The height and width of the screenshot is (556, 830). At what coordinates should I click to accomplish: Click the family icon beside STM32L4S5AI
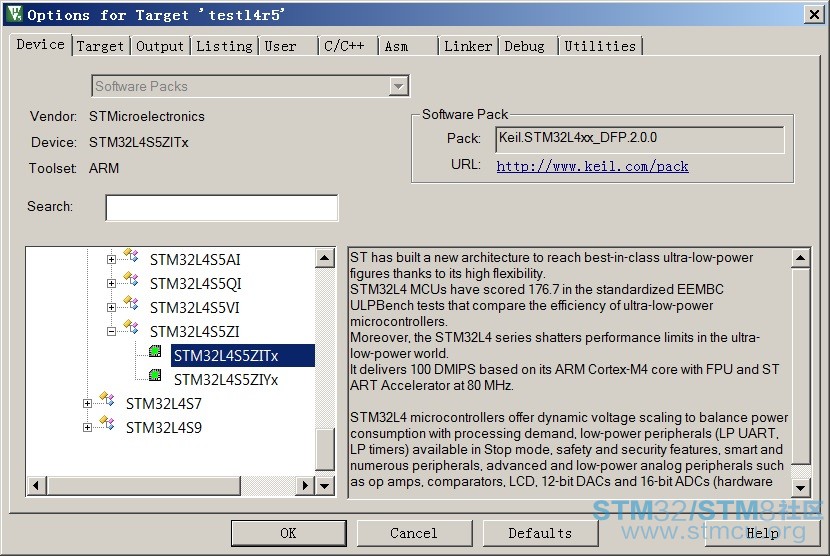[x=131, y=256]
